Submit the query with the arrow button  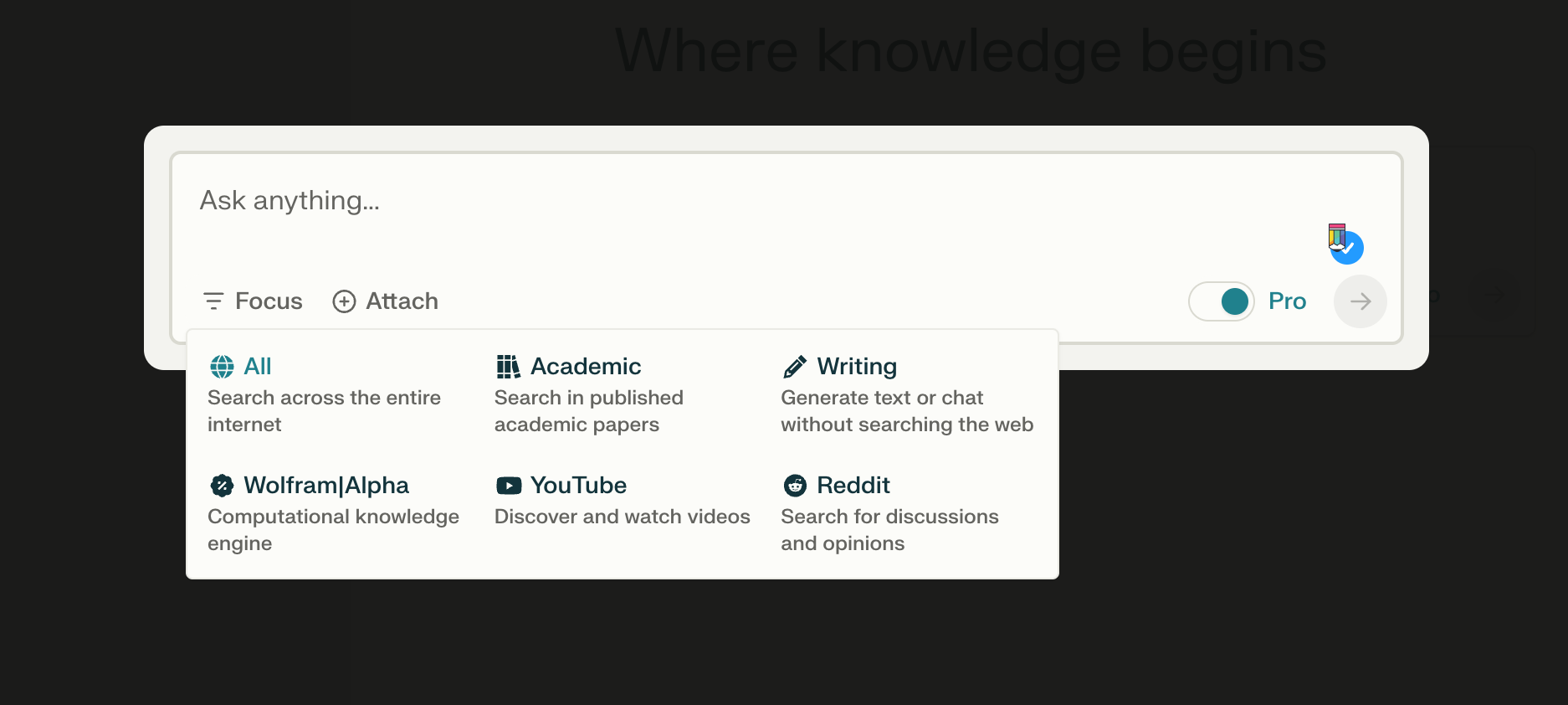(1360, 301)
